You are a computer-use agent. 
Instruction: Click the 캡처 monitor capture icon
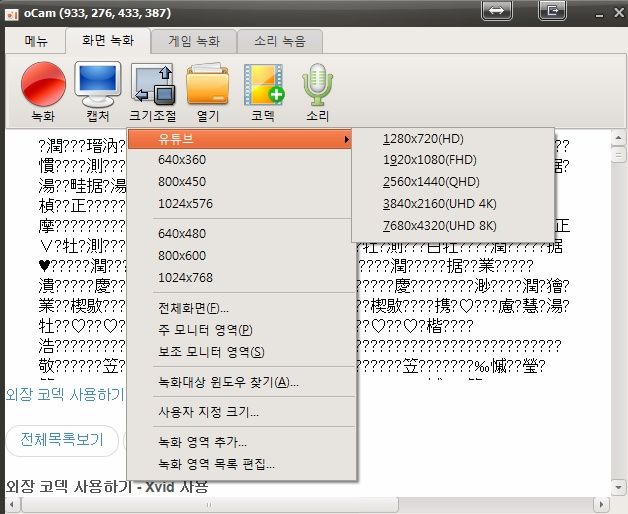98,84
